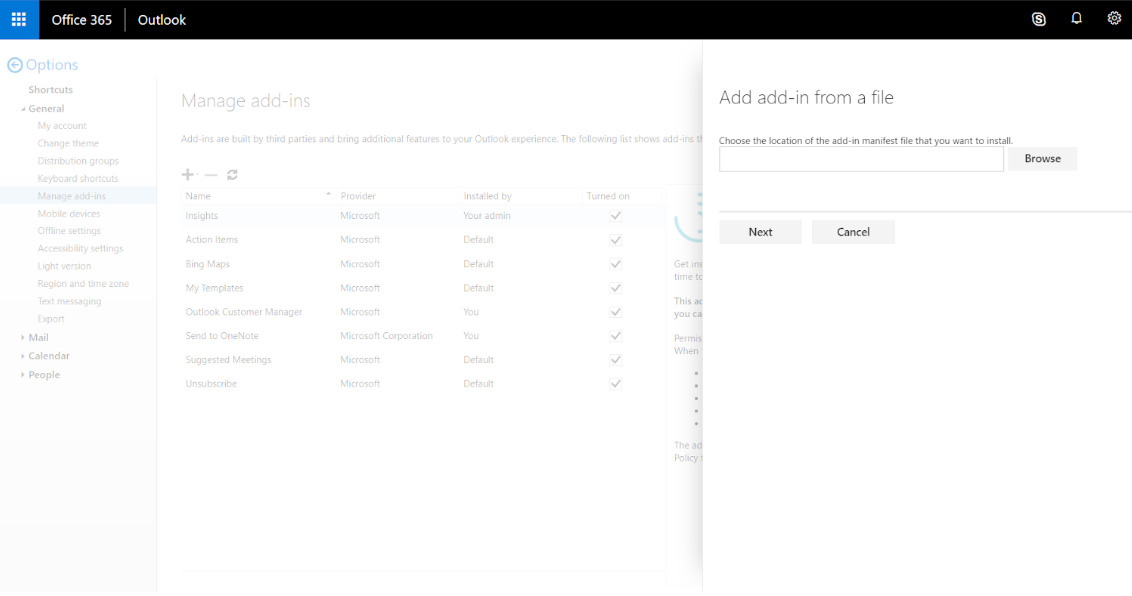The image size is (1132, 596).
Task: Select the Insights add-in row name
Action: [x=201, y=216]
